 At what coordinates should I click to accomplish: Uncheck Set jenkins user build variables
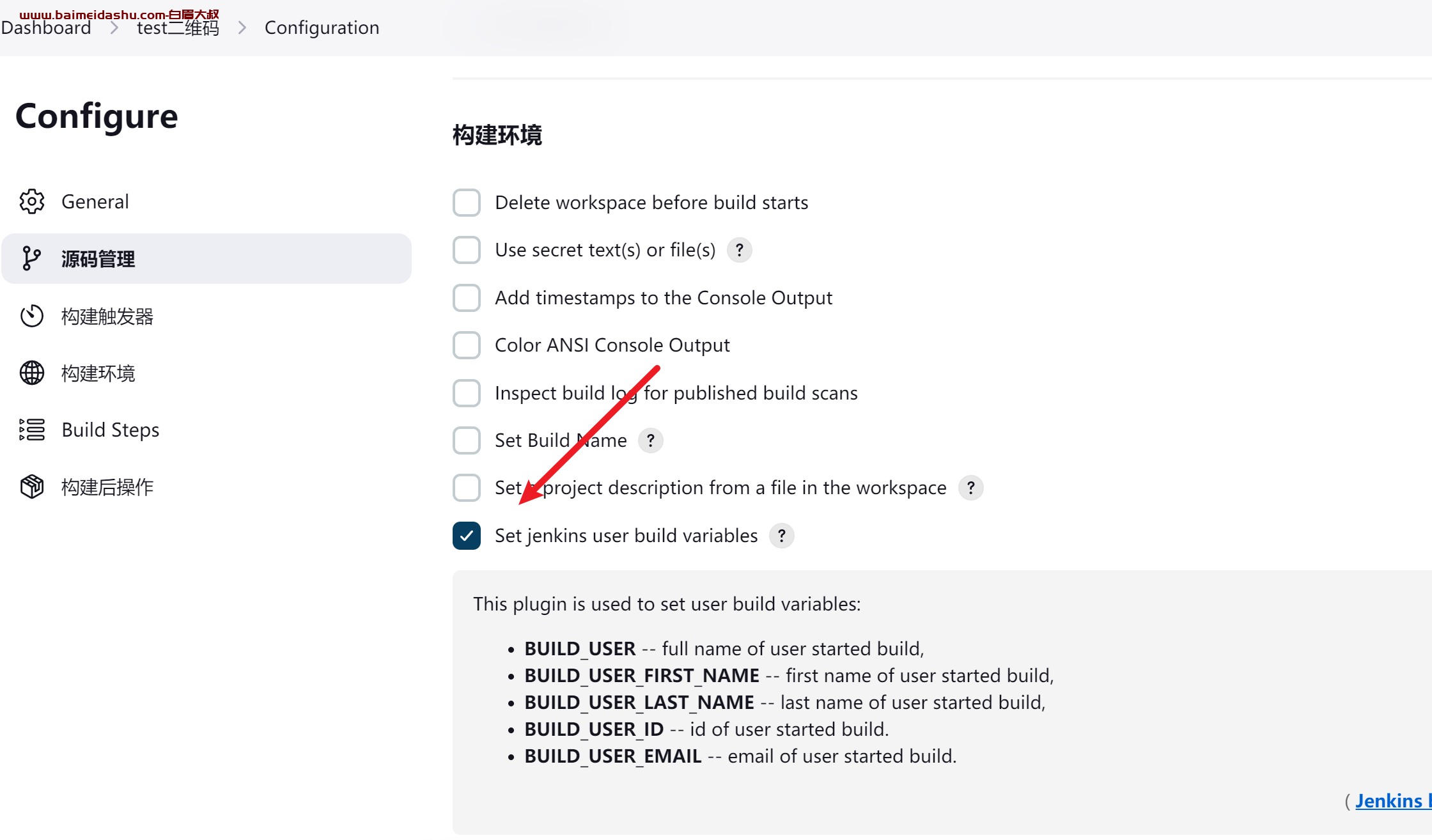pos(467,536)
